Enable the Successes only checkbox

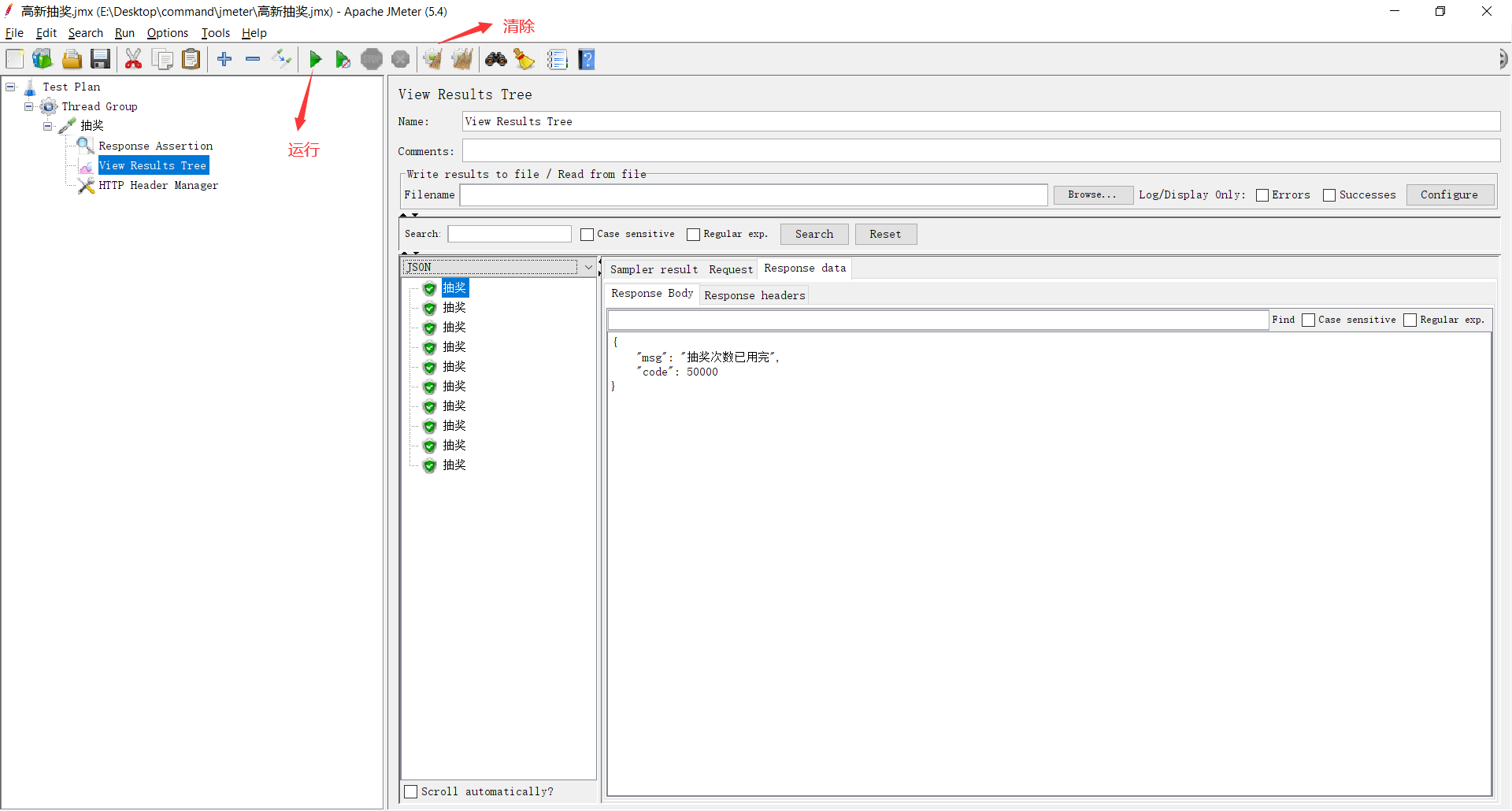[1329, 195]
